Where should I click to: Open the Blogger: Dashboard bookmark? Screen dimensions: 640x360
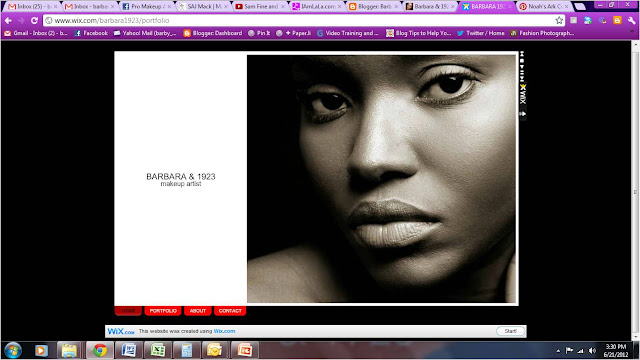(213, 33)
